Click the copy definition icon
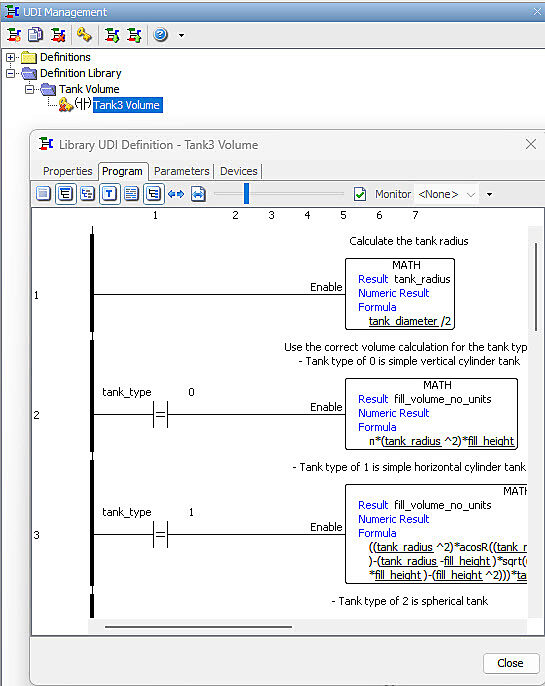Image resolution: width=545 pixels, height=686 pixels. [x=35, y=35]
